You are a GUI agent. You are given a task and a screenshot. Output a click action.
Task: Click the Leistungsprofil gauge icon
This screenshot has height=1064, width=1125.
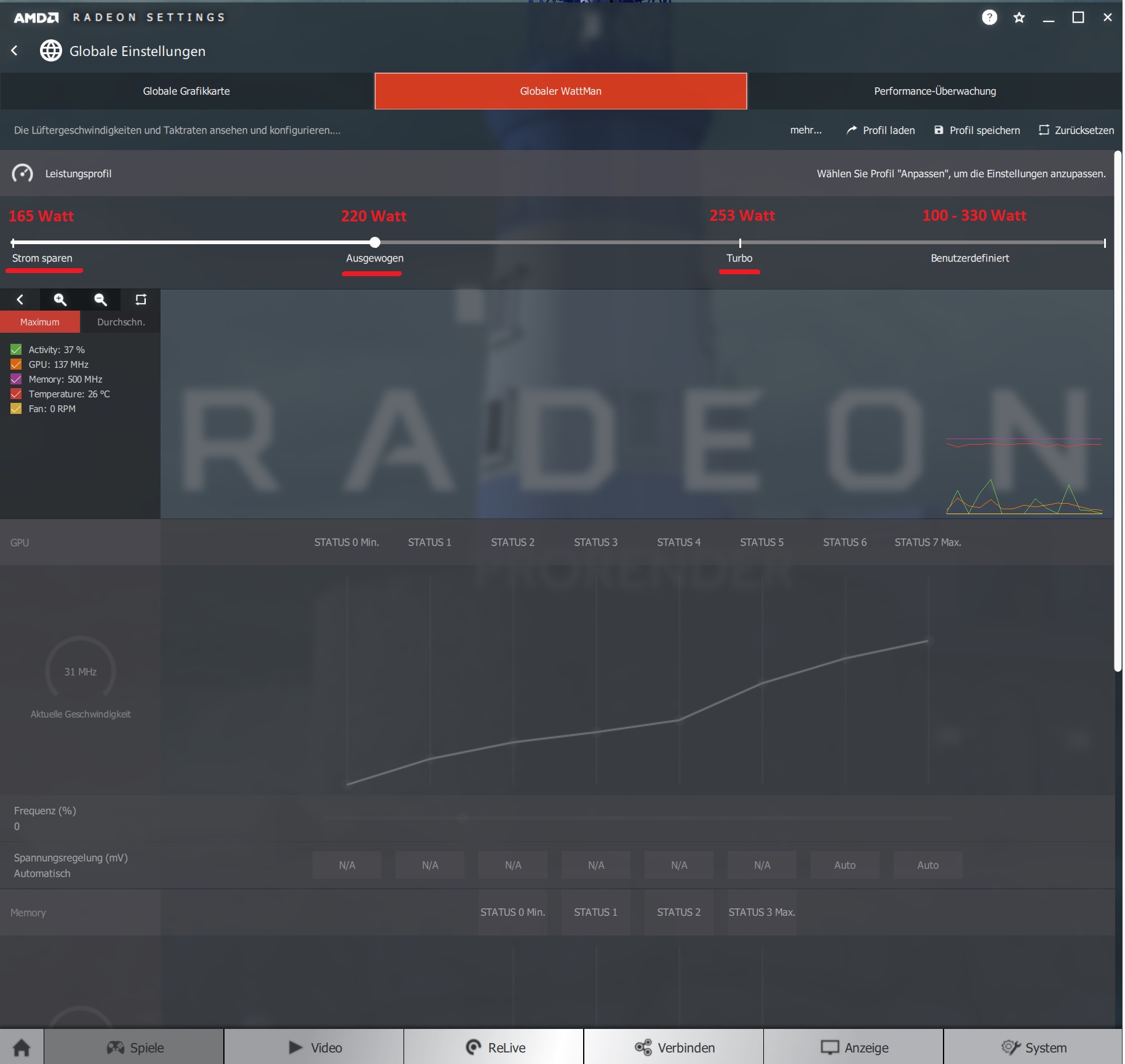[x=23, y=173]
